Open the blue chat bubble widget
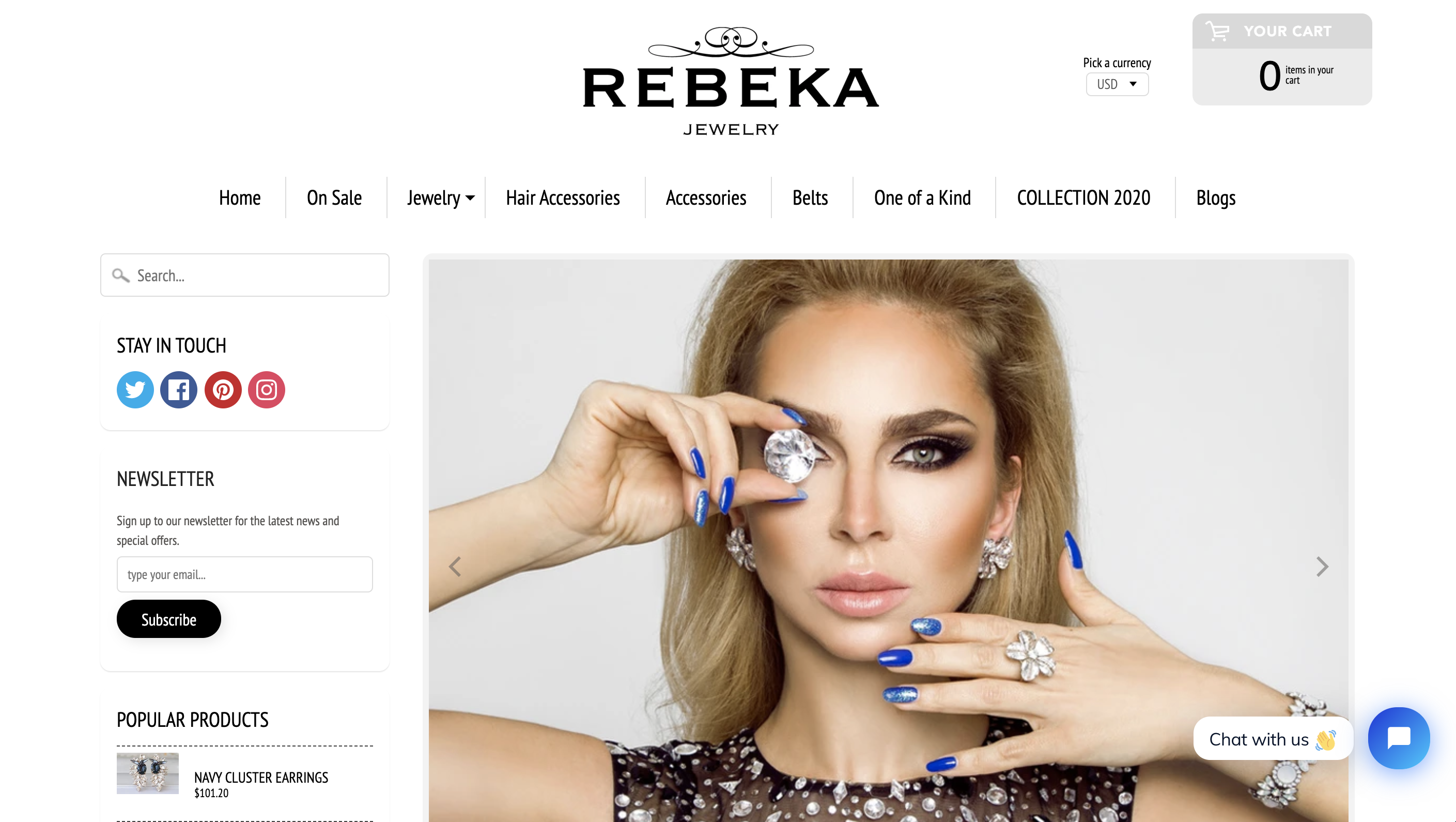The height and width of the screenshot is (822, 1456). coord(1399,738)
